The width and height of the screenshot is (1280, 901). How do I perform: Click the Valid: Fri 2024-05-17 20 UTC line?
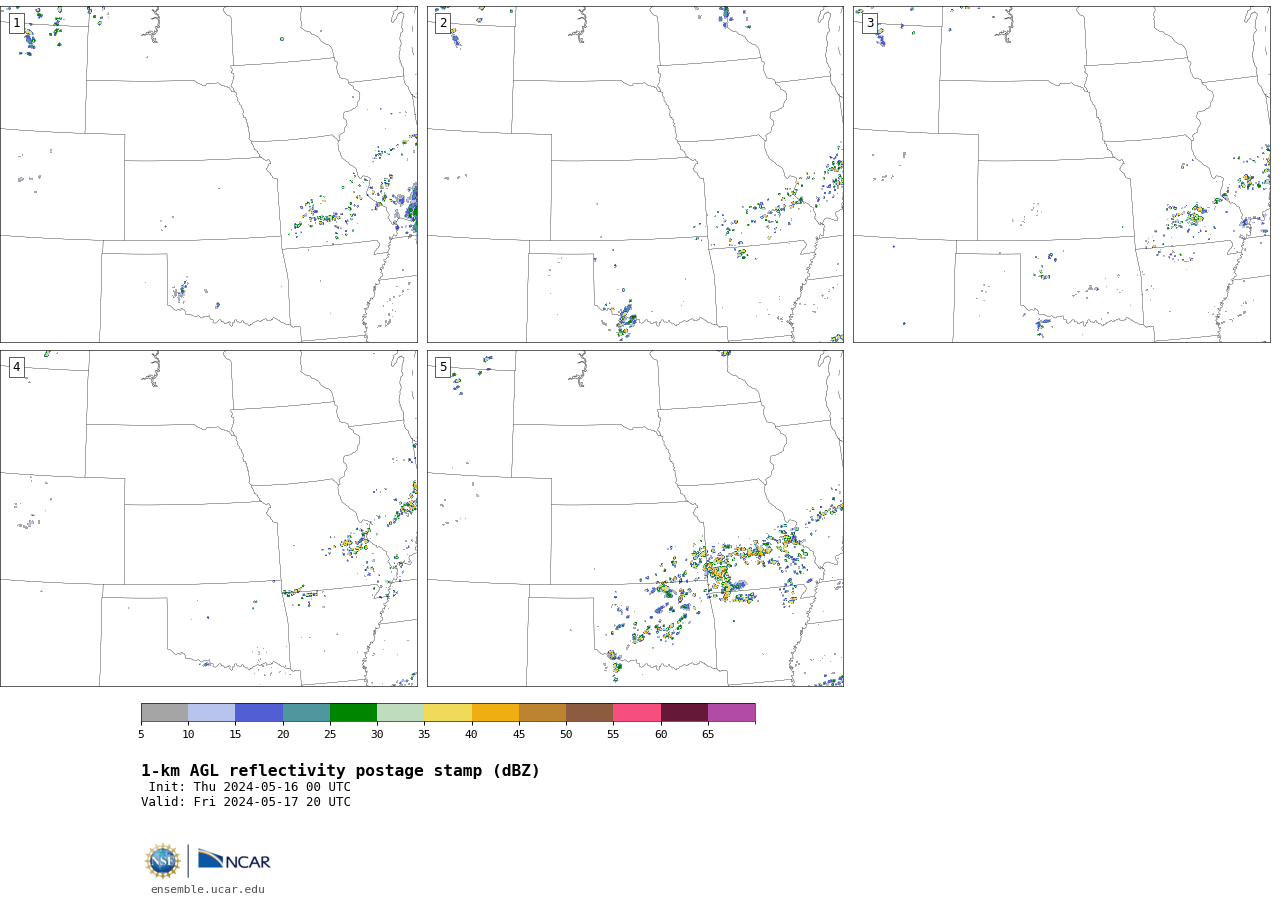click(x=246, y=802)
